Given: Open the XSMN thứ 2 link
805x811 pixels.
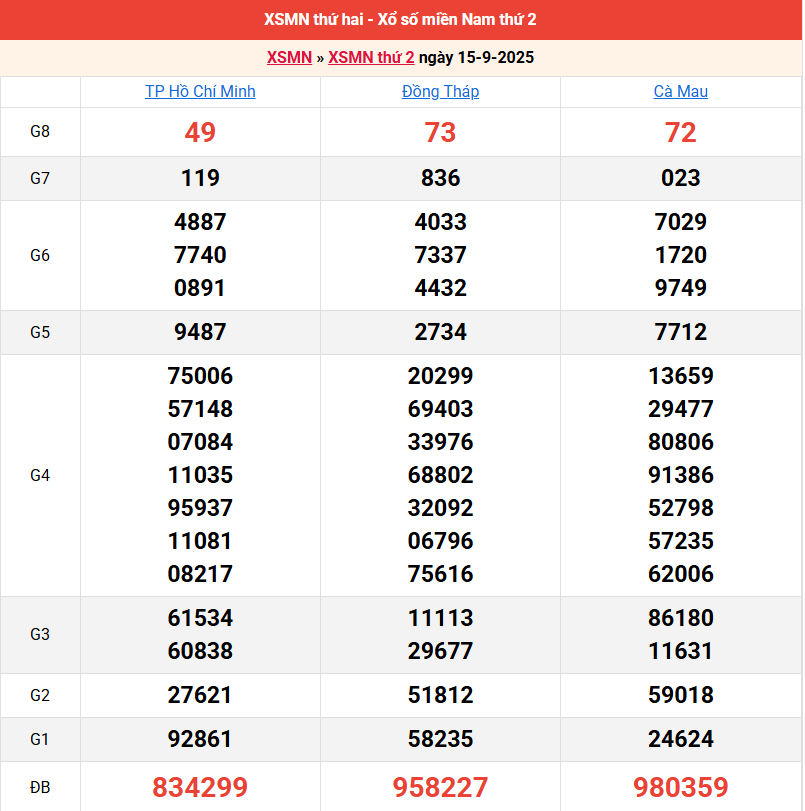Looking at the screenshot, I should click(371, 58).
